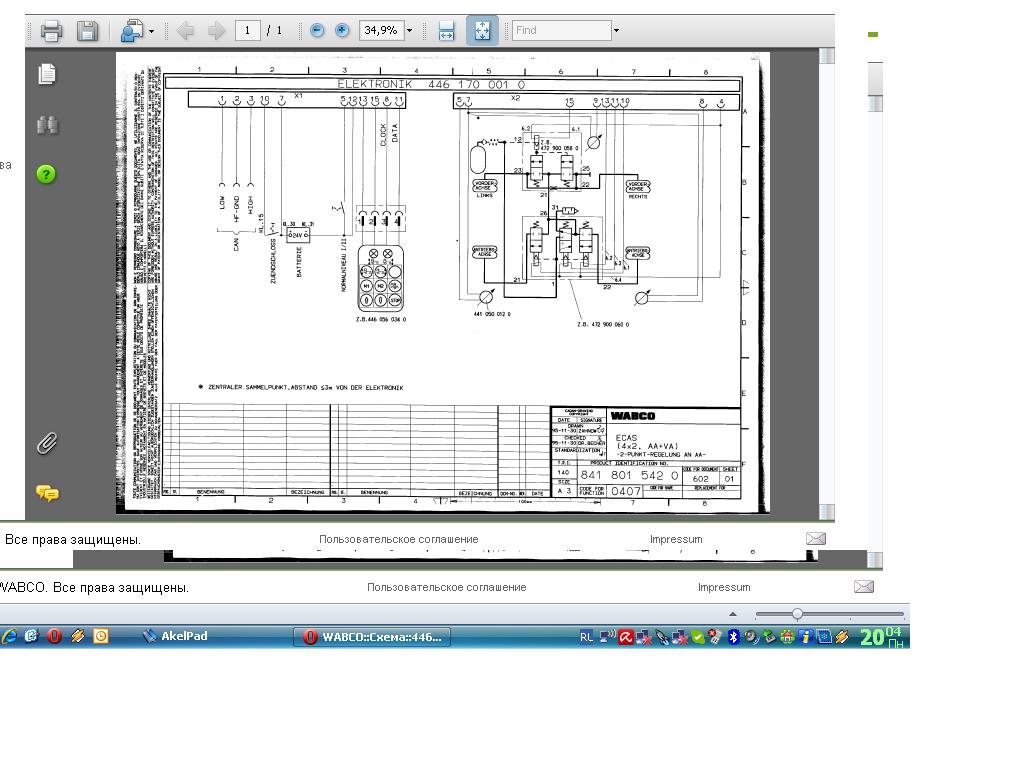1024x768 pixels.
Task: Open the Pages panel icon in sidebar
Action: (x=47, y=74)
